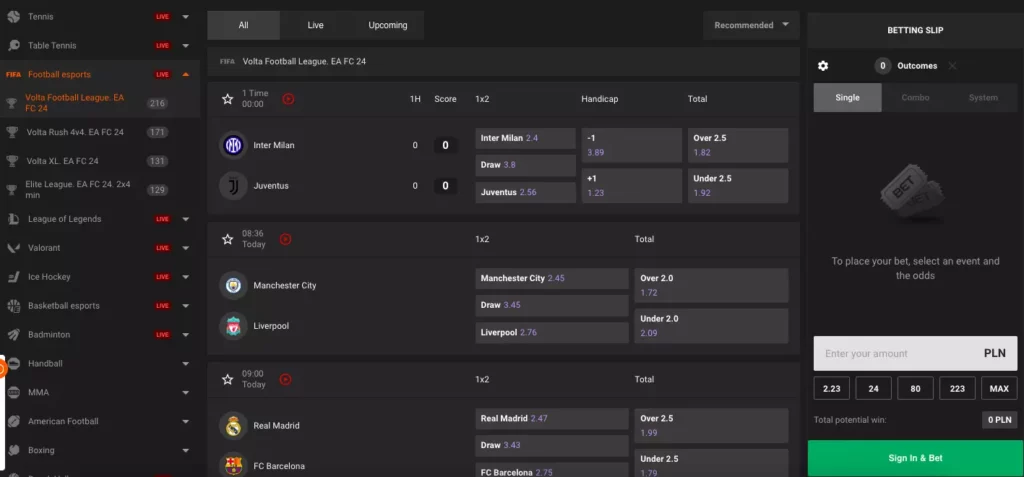Viewport: 1024px width, 477px height.
Task: Bet on Inter Milan at 2.4
Action: tap(525, 139)
